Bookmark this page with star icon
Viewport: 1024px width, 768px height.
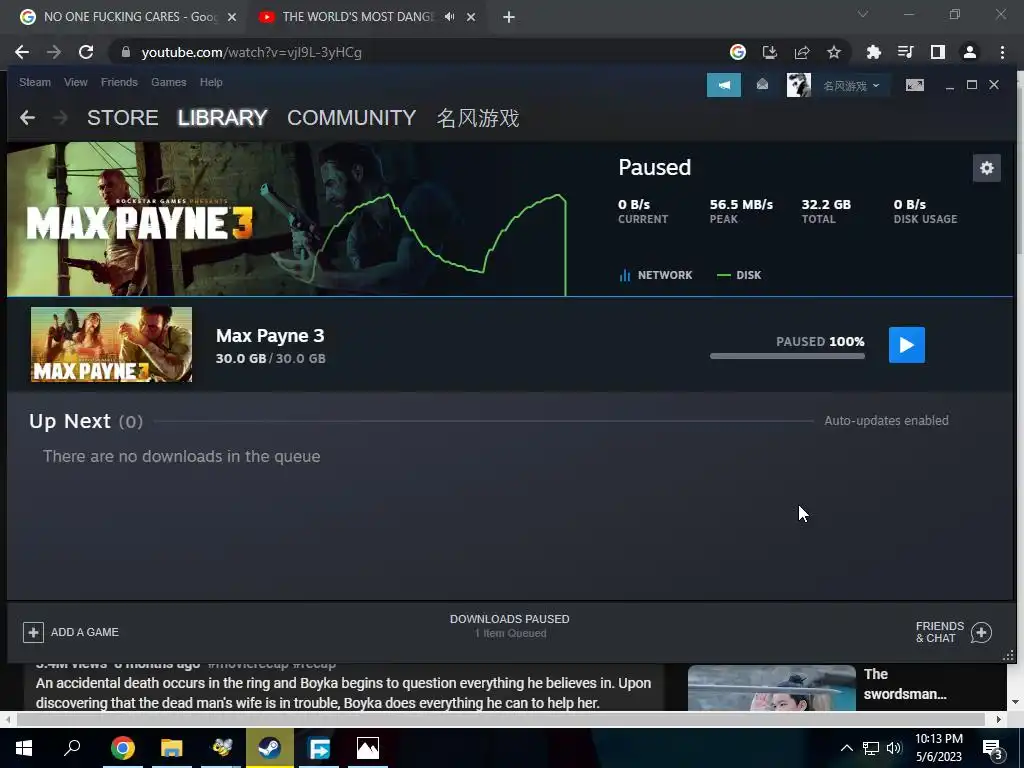[833, 52]
